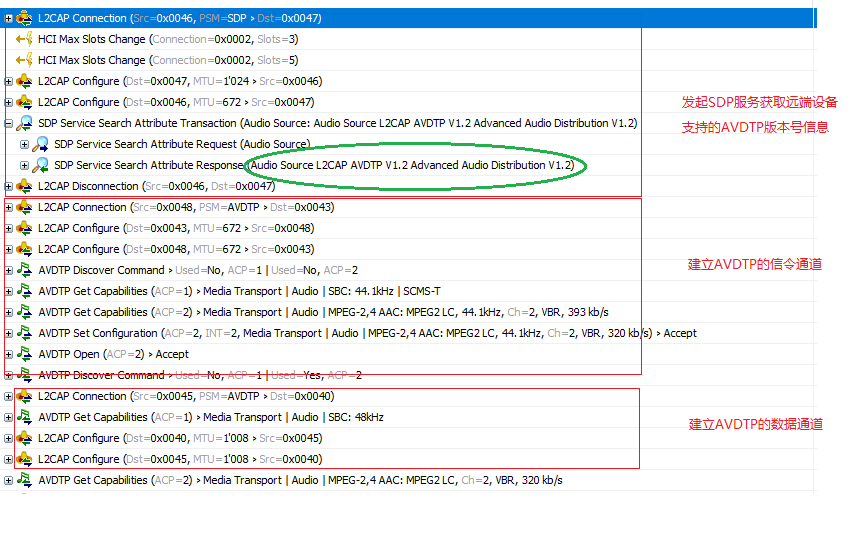The height and width of the screenshot is (533, 853).
Task: Click L2CAP Connection PSM=SDP row icon
Action: pyautogui.click(x=24, y=18)
